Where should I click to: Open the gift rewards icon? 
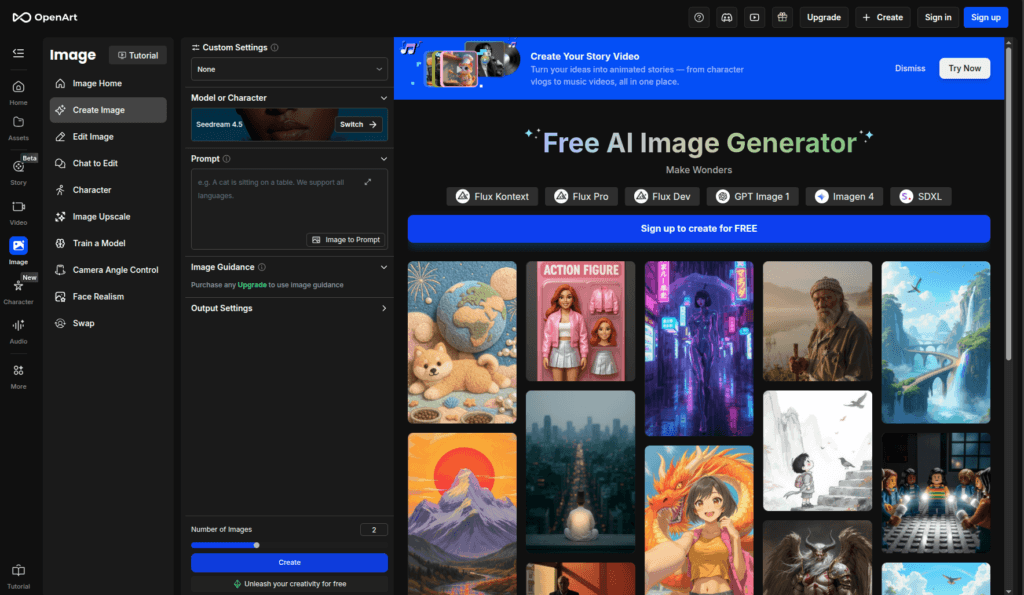782,18
